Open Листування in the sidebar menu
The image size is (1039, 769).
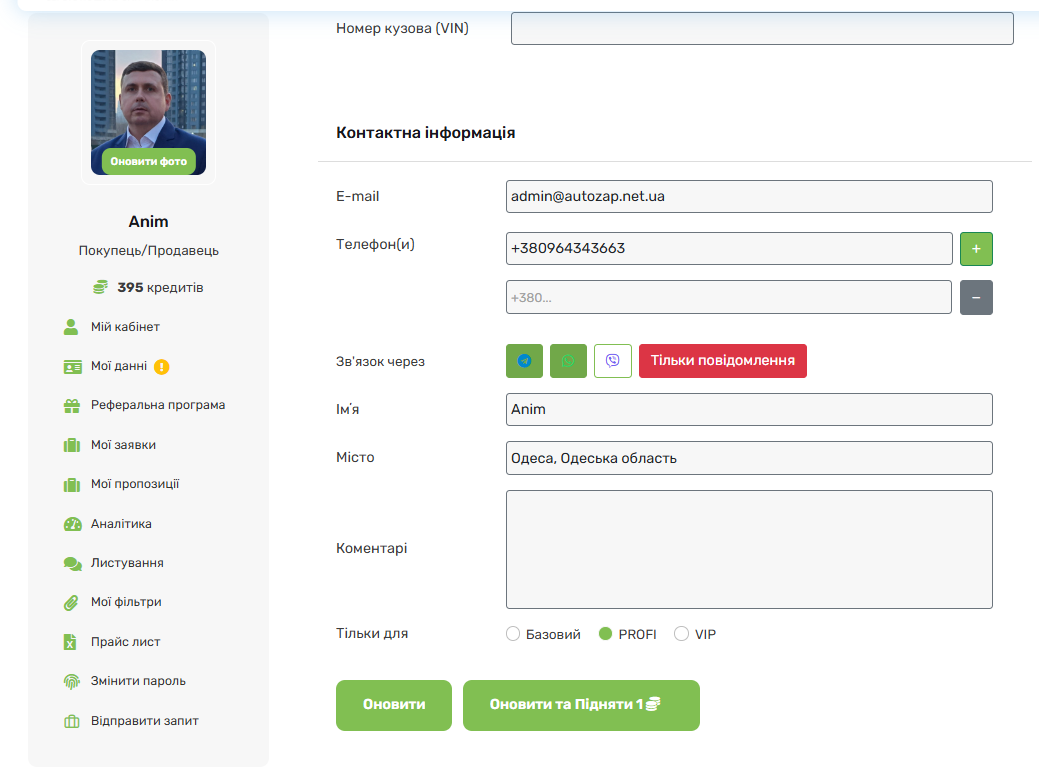pos(126,563)
